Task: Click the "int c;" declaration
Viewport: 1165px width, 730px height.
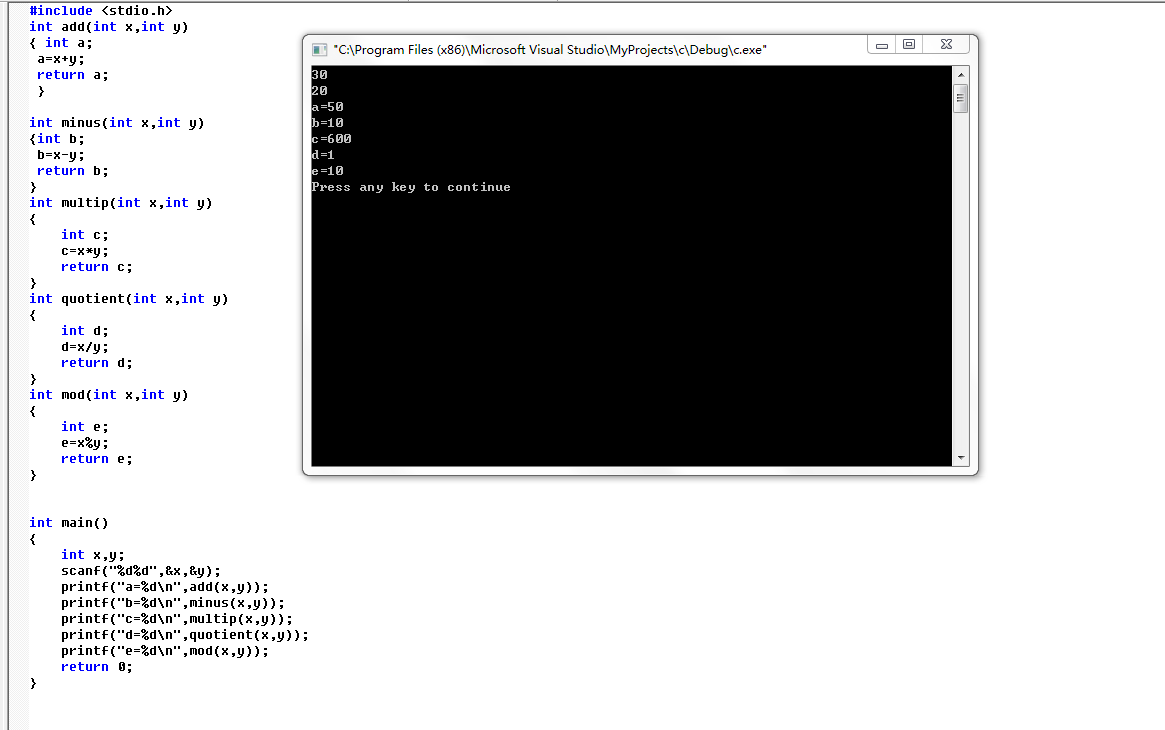Action: click(85, 235)
